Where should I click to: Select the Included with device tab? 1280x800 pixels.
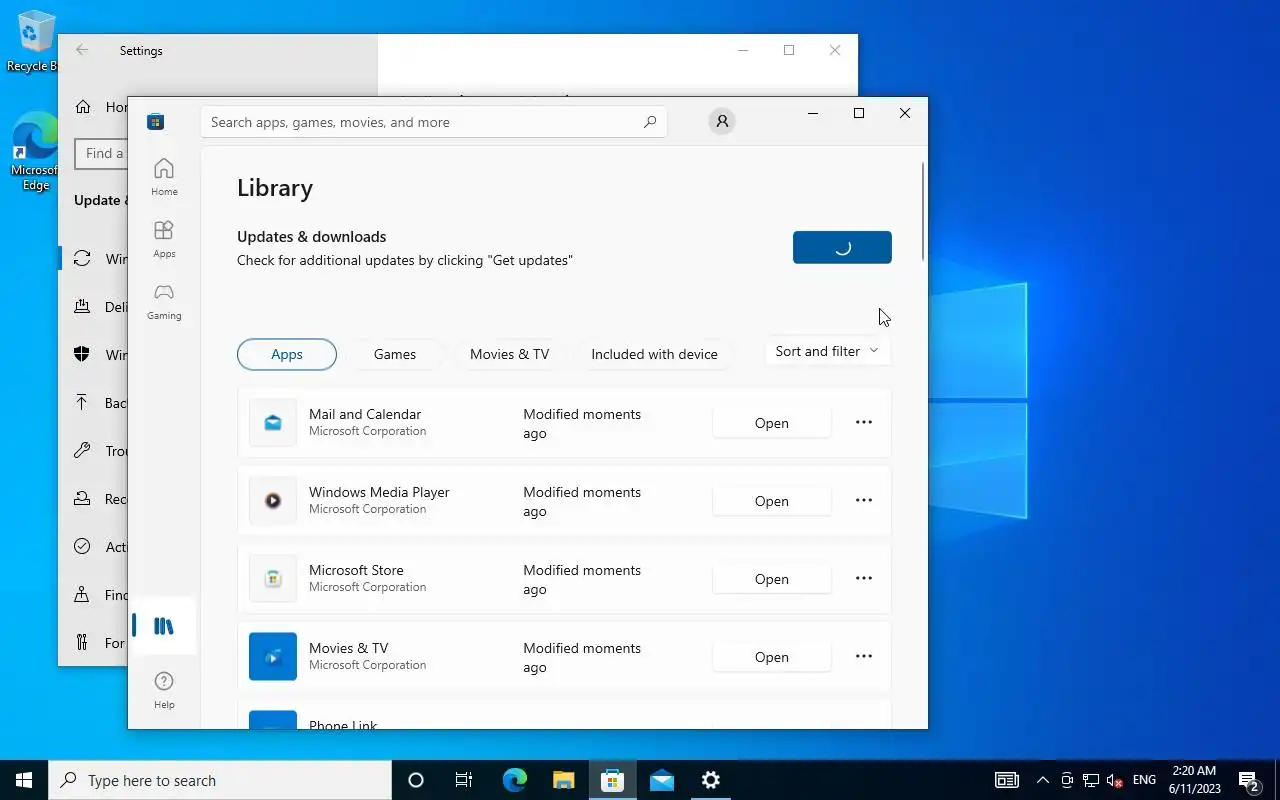pos(654,354)
